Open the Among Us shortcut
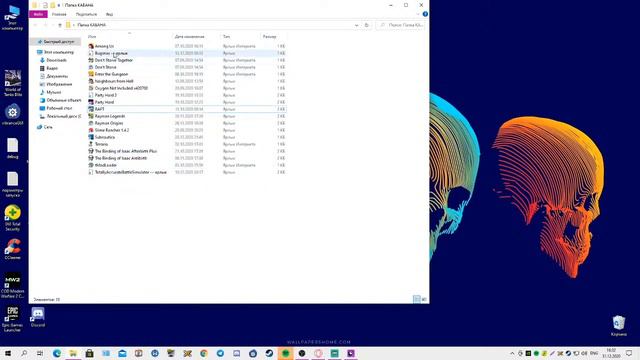The width and height of the screenshot is (640, 360). tap(104, 46)
